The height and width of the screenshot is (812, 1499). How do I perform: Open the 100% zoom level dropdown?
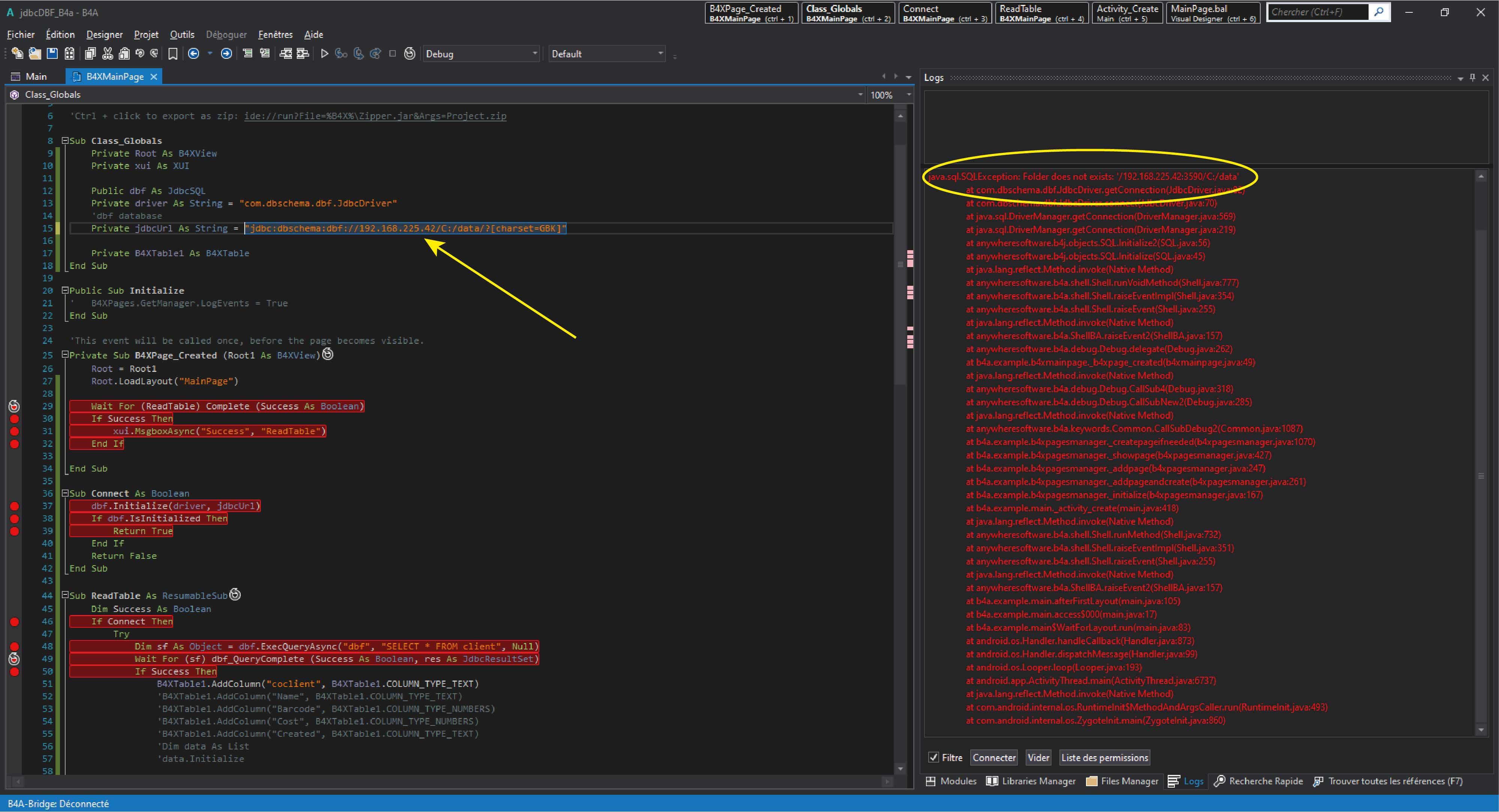pos(908,95)
